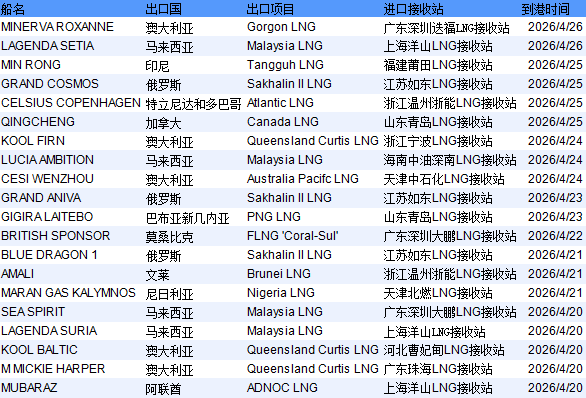The height and width of the screenshot is (398, 586).
Task: Select the 尼日利亚 country cell
Action: [x=169, y=294]
